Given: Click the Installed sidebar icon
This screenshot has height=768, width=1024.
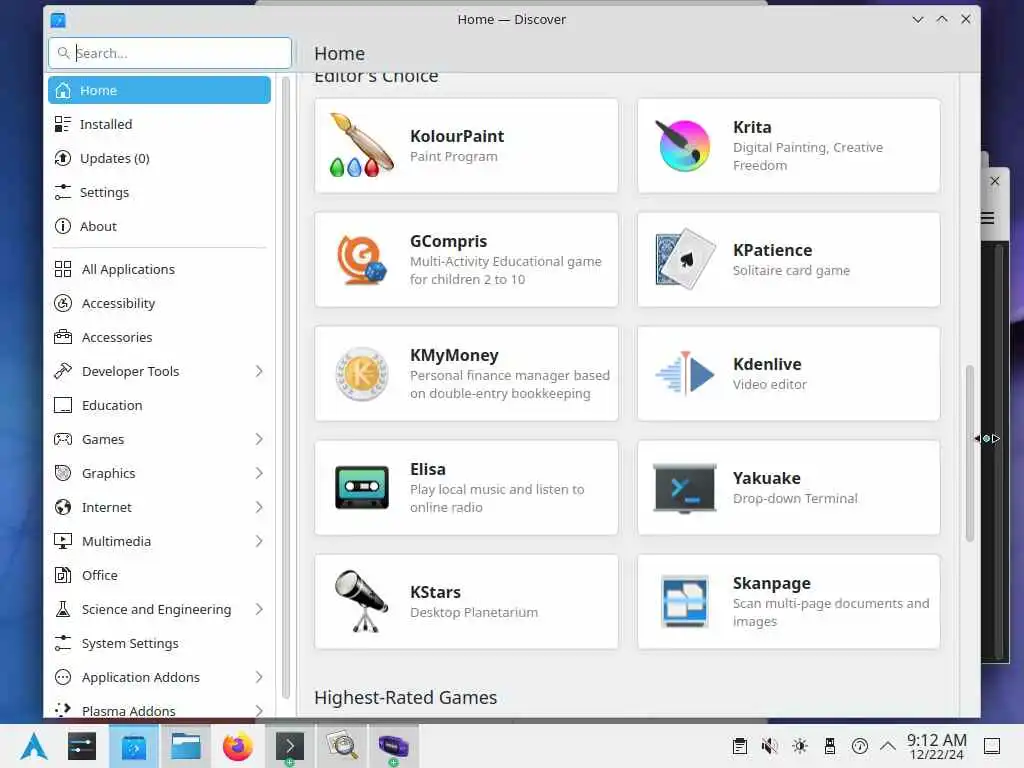Looking at the screenshot, I should pos(63,124).
